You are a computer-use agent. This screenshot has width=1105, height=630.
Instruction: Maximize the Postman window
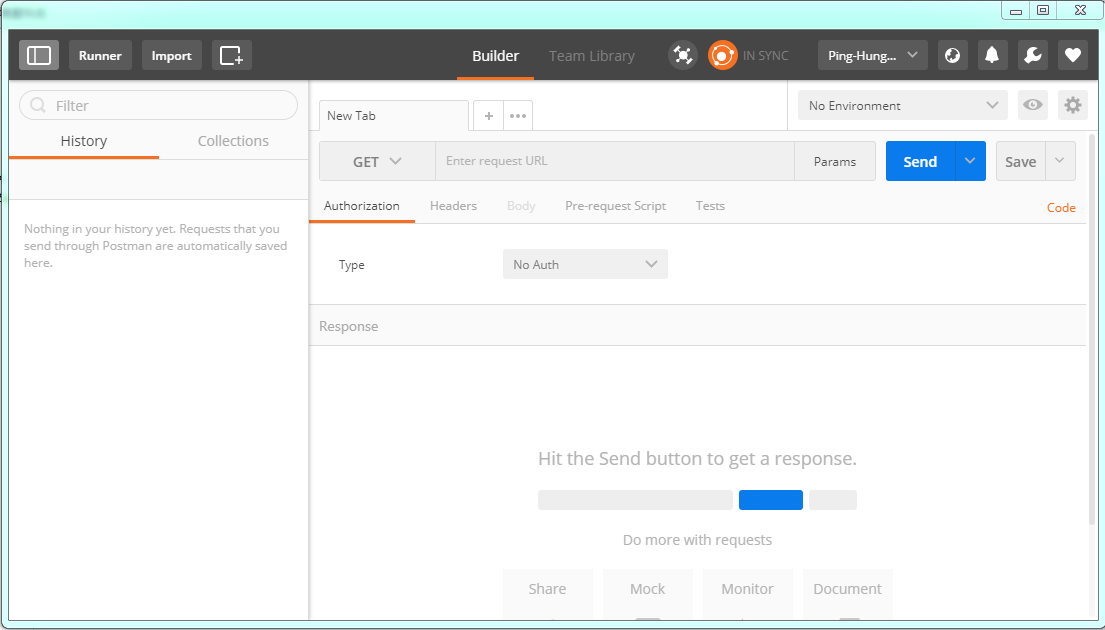tap(1043, 10)
